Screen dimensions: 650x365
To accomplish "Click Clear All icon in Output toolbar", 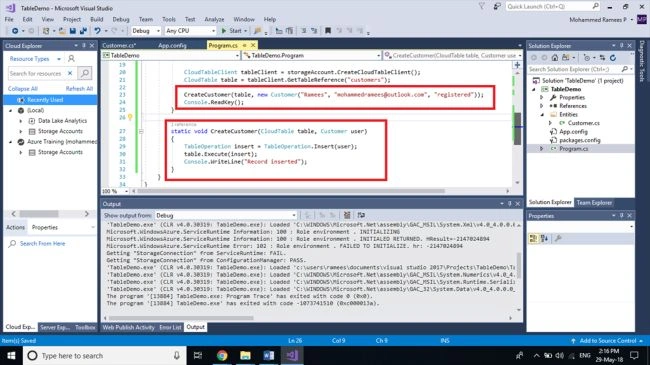I will click(x=347, y=215).
